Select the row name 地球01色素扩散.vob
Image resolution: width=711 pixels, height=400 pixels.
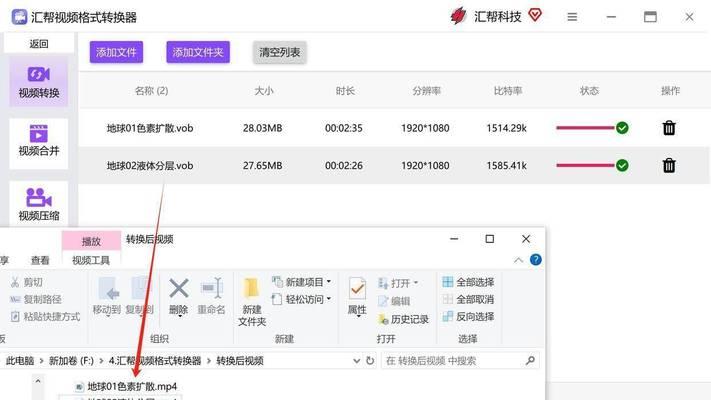point(150,128)
